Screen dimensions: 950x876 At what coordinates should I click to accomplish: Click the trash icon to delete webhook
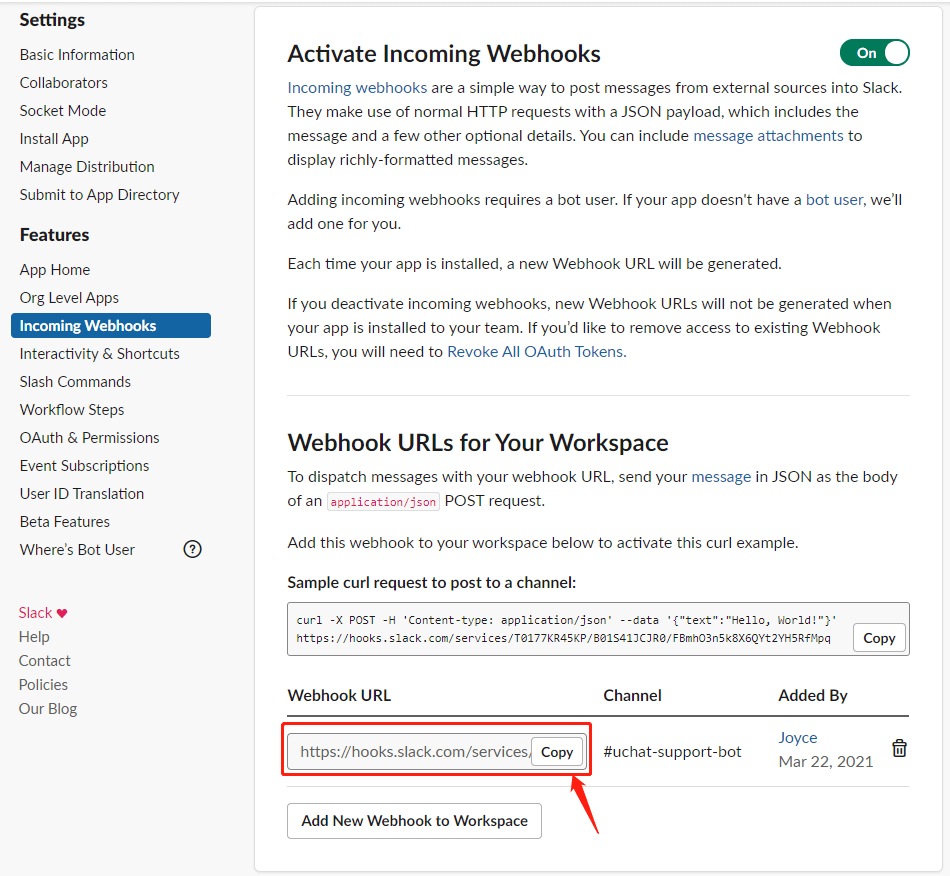coord(899,748)
